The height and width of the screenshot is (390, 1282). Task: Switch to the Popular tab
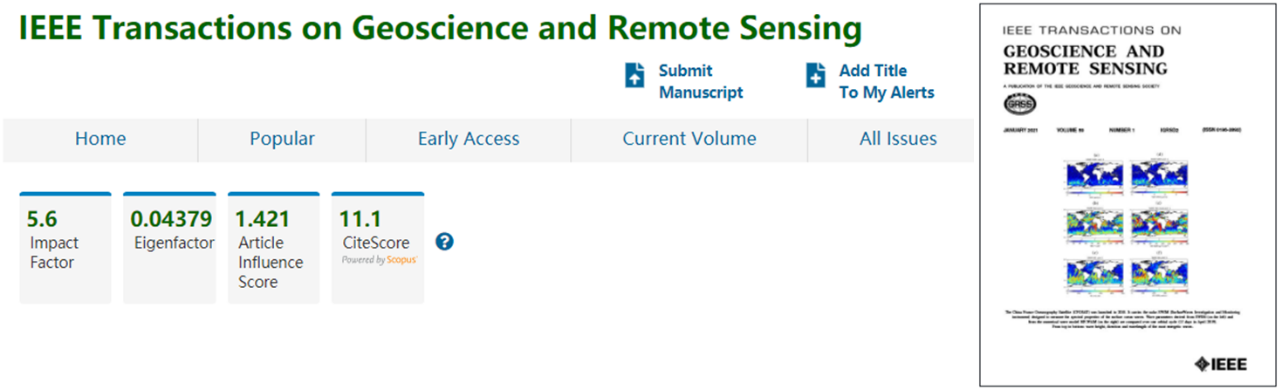(282, 140)
